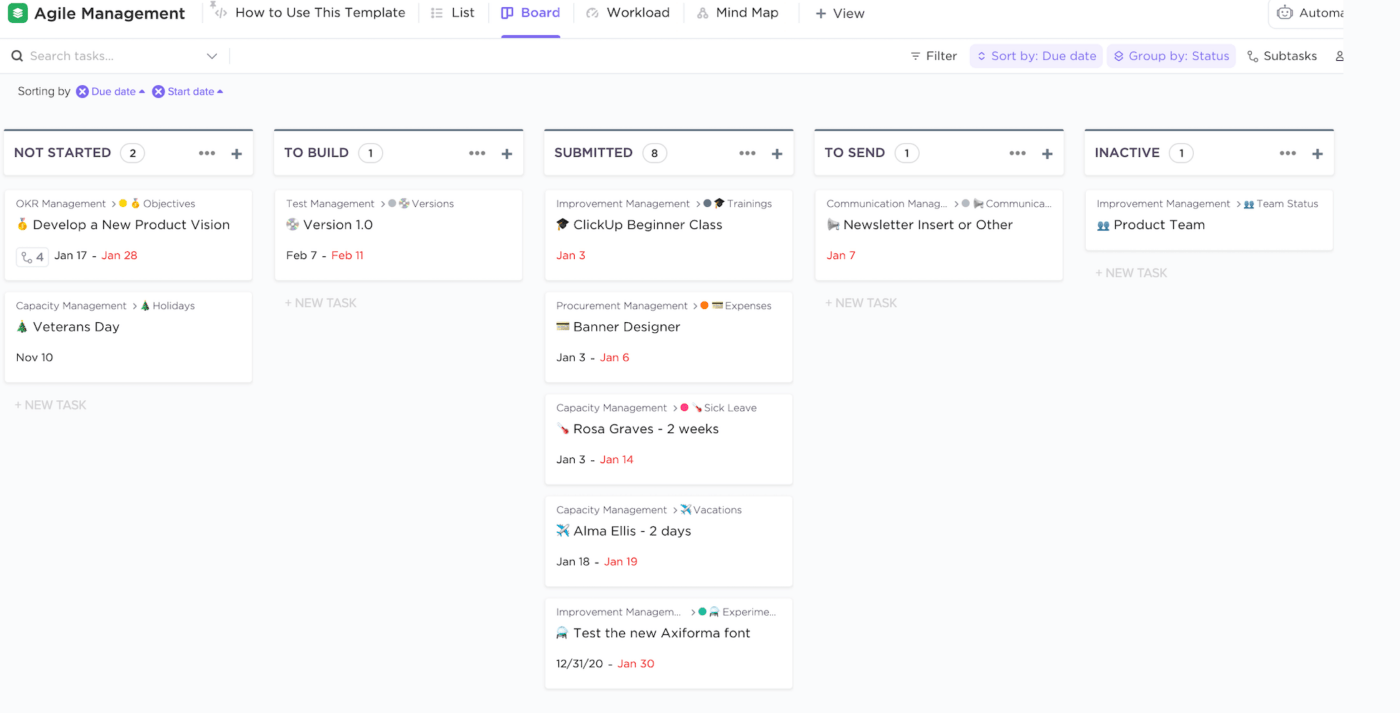The height and width of the screenshot is (713, 1400).
Task: Click the Search tasks input field
Action: coord(110,57)
